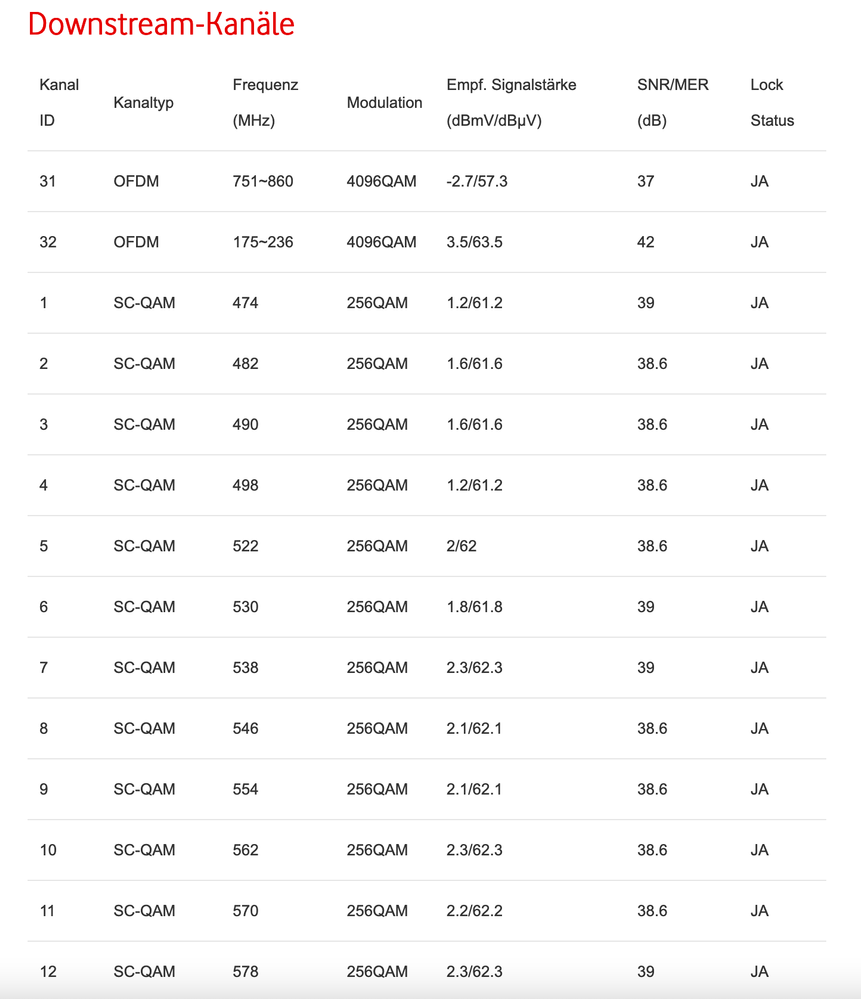This screenshot has height=999, width=861.
Task: Click the 751~860 frequency cell
Action: [262, 181]
